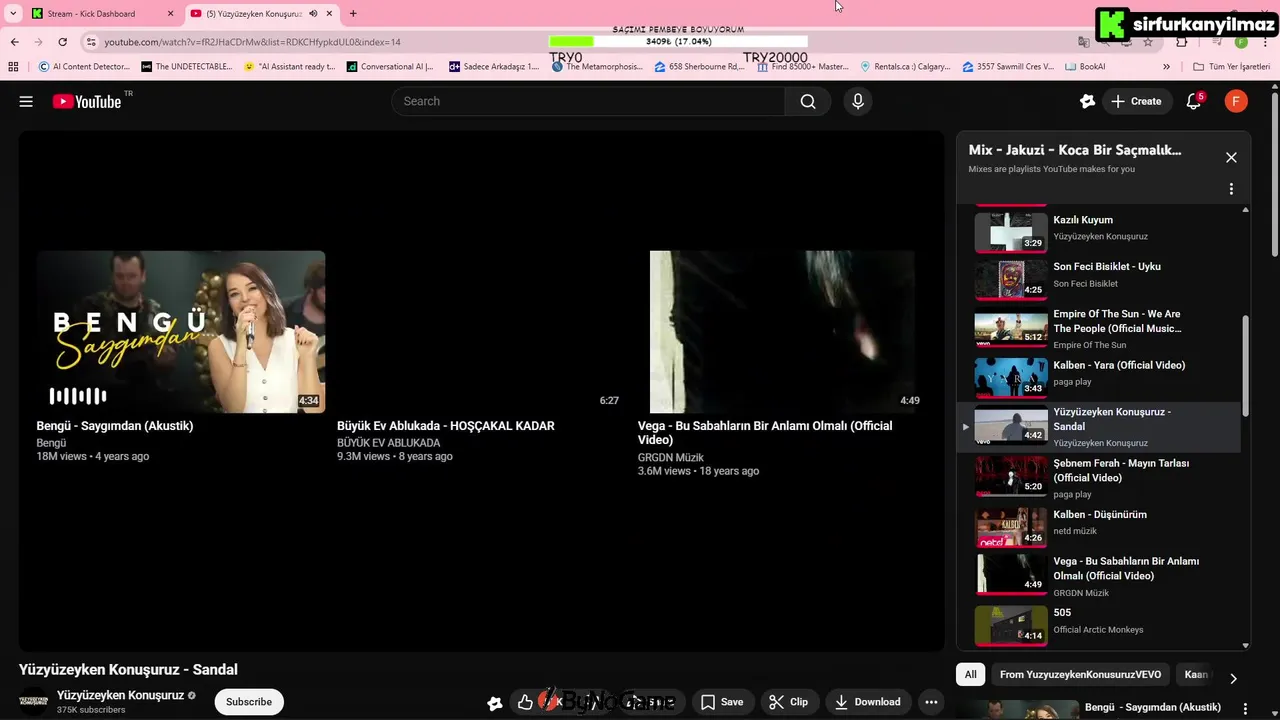Subscribe to Yüzyüzeyken Konuşuruz channel
This screenshot has height=720, width=1280.
249,702
